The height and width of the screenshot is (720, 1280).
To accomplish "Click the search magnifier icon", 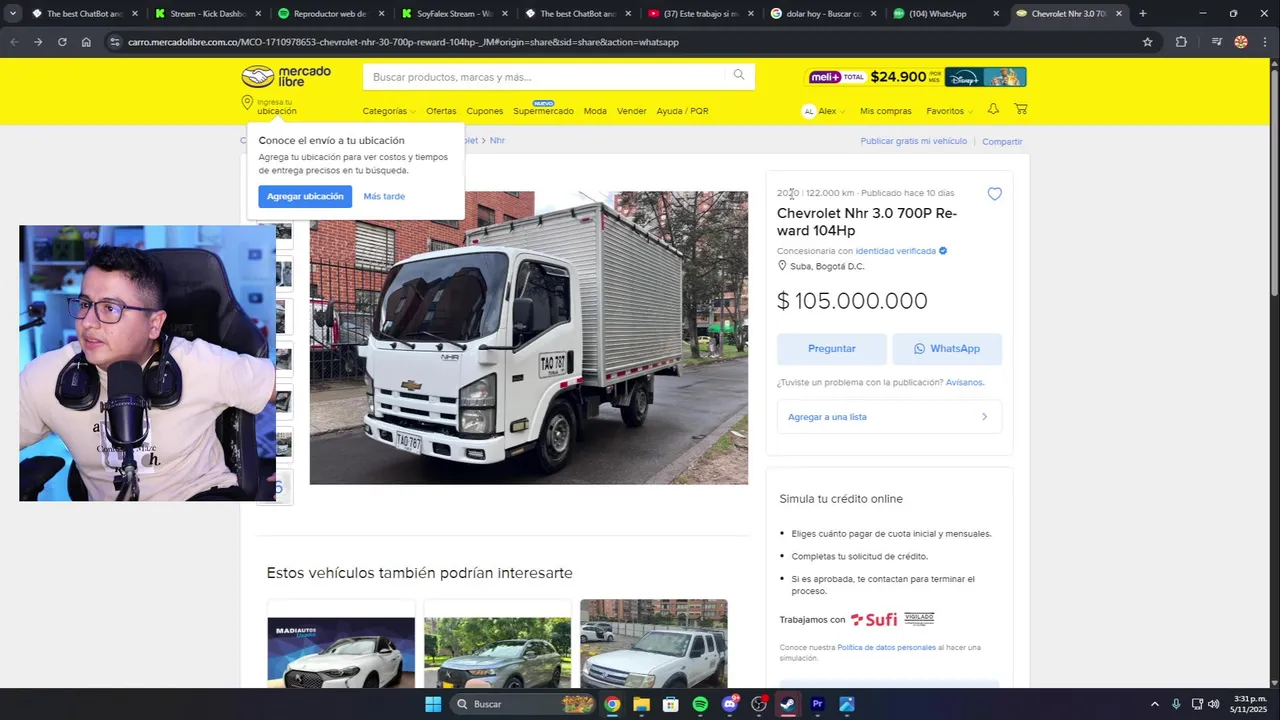I will point(739,75).
